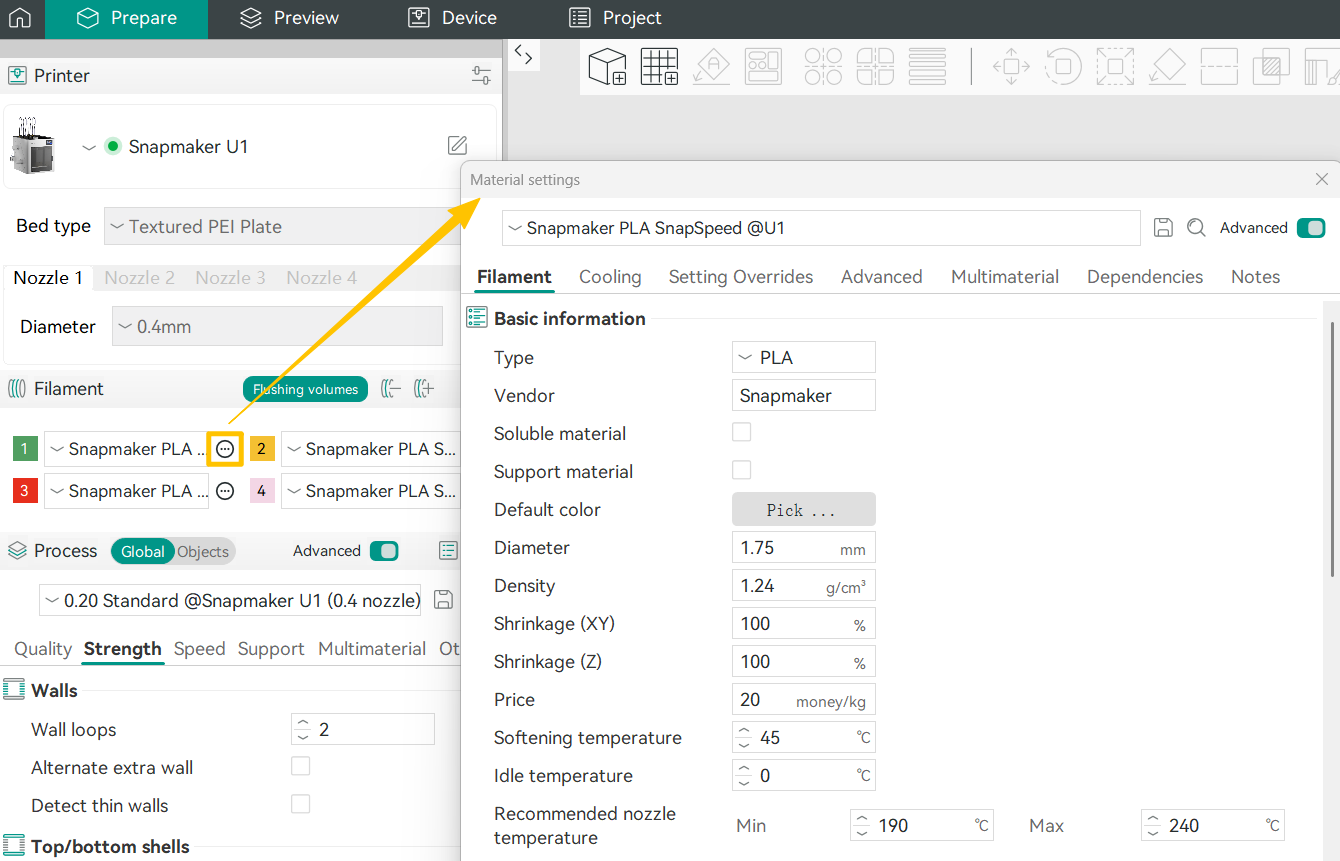
Task: Open filament 1 more options button
Action: (225, 450)
